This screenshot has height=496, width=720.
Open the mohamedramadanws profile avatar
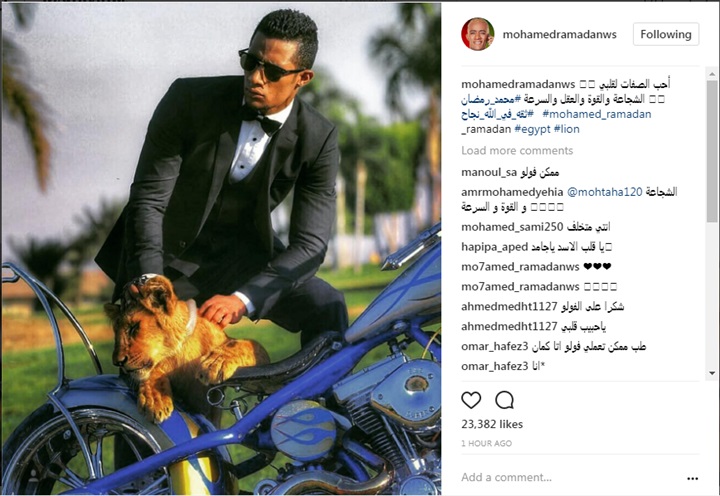point(478,34)
